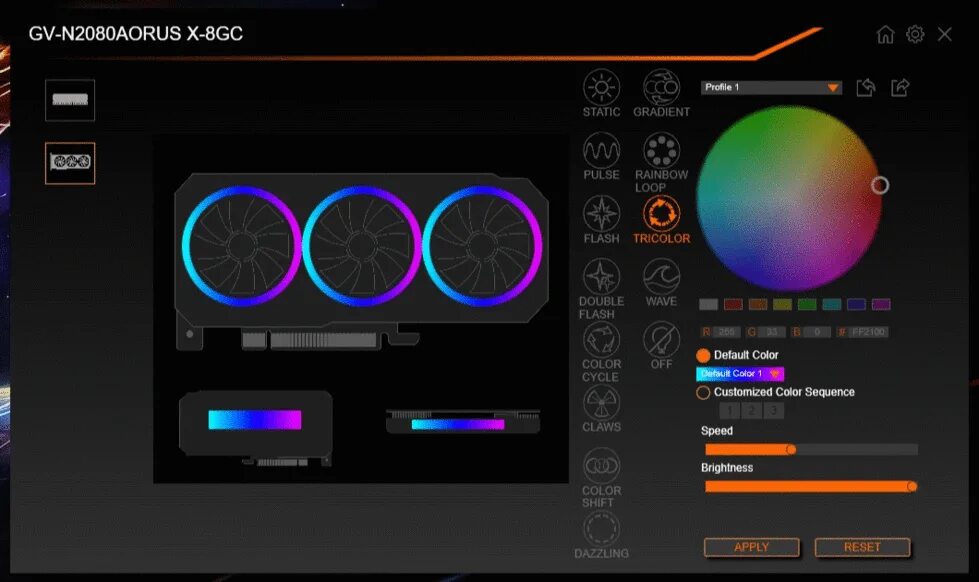Screen dimensions: 979x582
Task: Select the second device thumbnail on the left
Action: (69, 162)
